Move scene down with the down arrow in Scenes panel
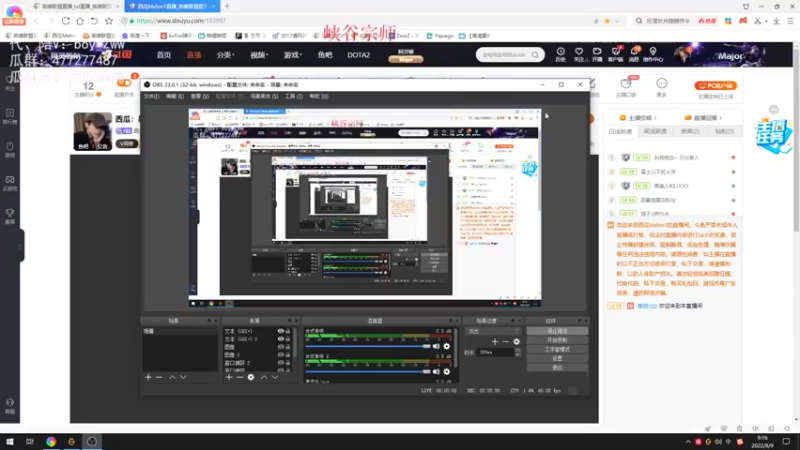The image size is (800, 450). point(183,377)
